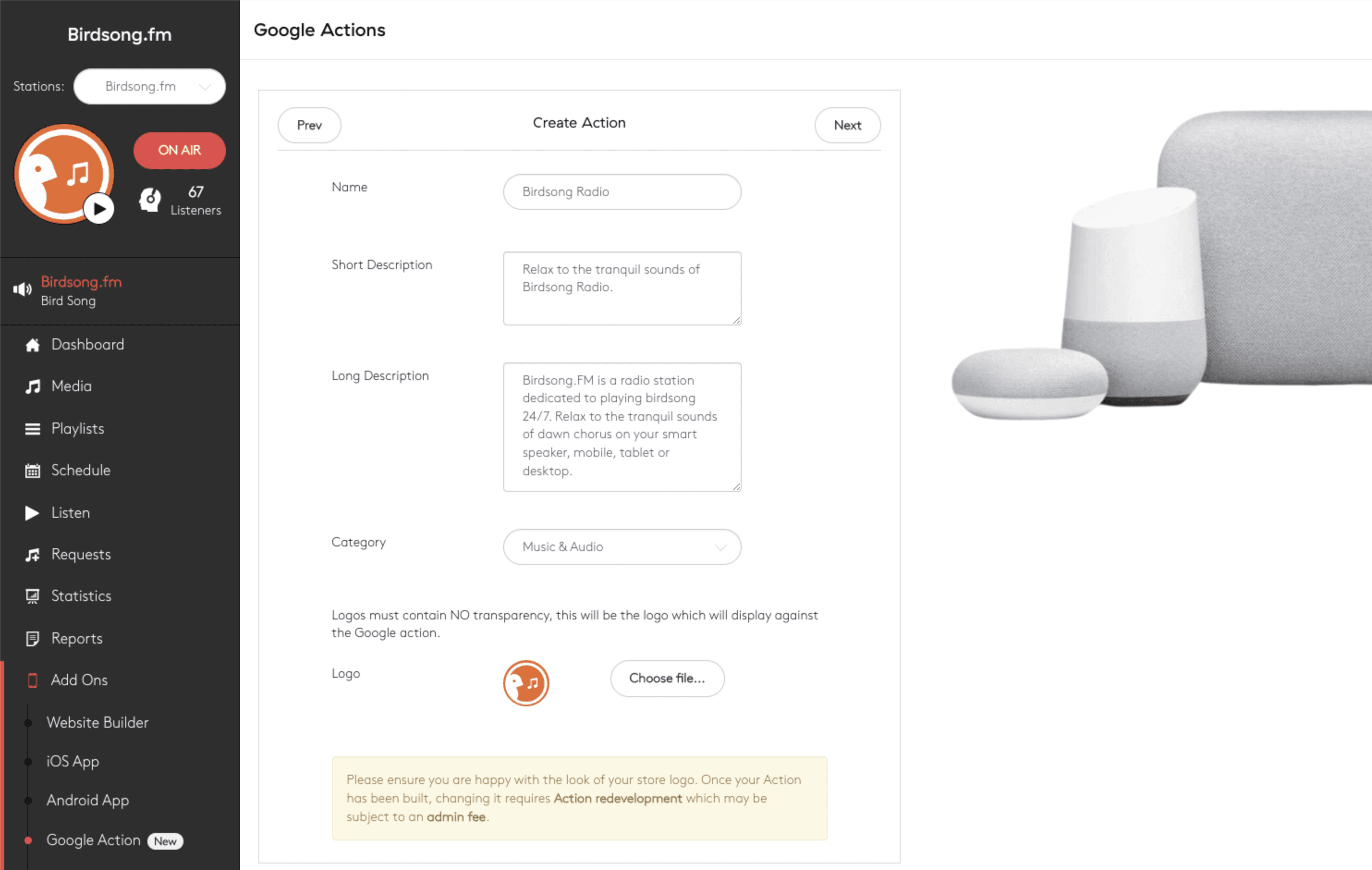The width and height of the screenshot is (1372, 870).
Task: Open Statistics using its chart icon
Action: 32,596
